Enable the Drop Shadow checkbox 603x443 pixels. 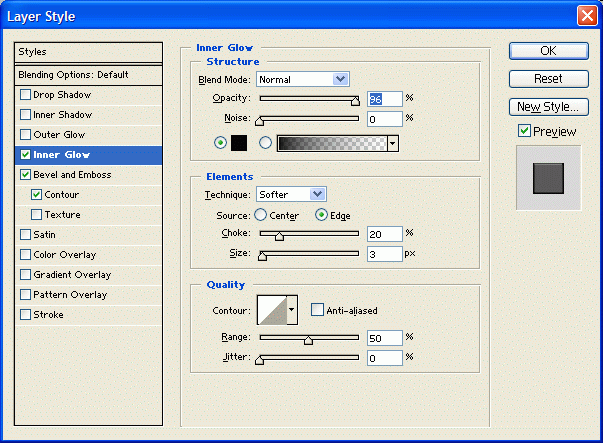(25, 95)
